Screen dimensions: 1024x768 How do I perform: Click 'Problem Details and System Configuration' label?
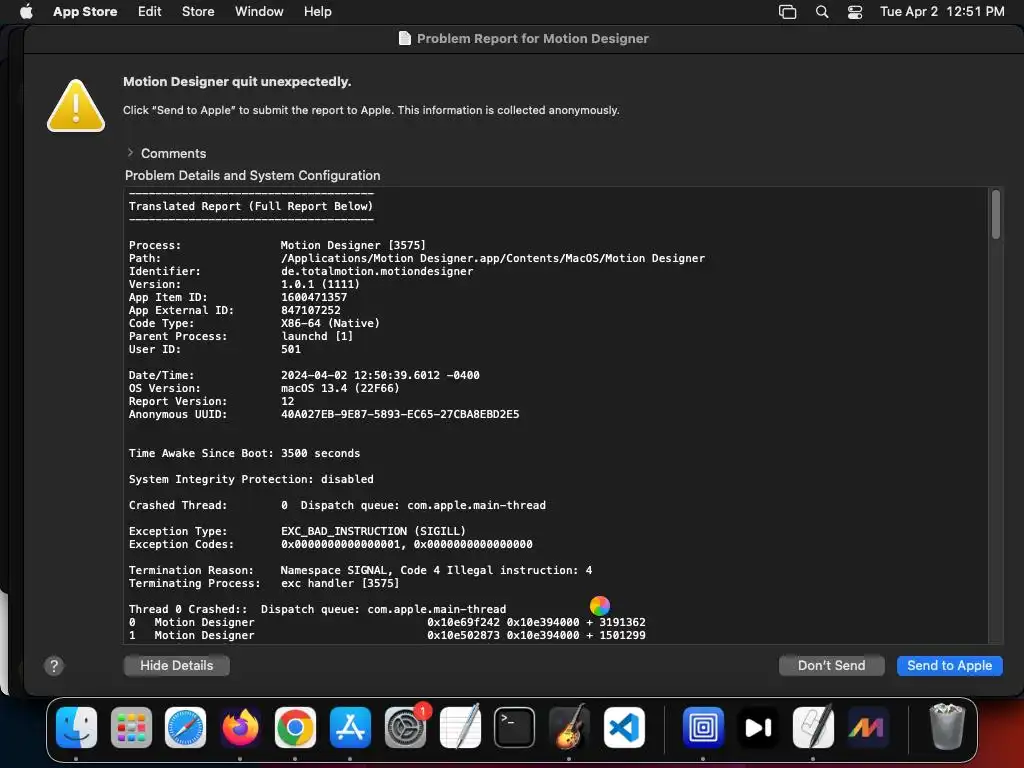pyautogui.click(x=252, y=175)
